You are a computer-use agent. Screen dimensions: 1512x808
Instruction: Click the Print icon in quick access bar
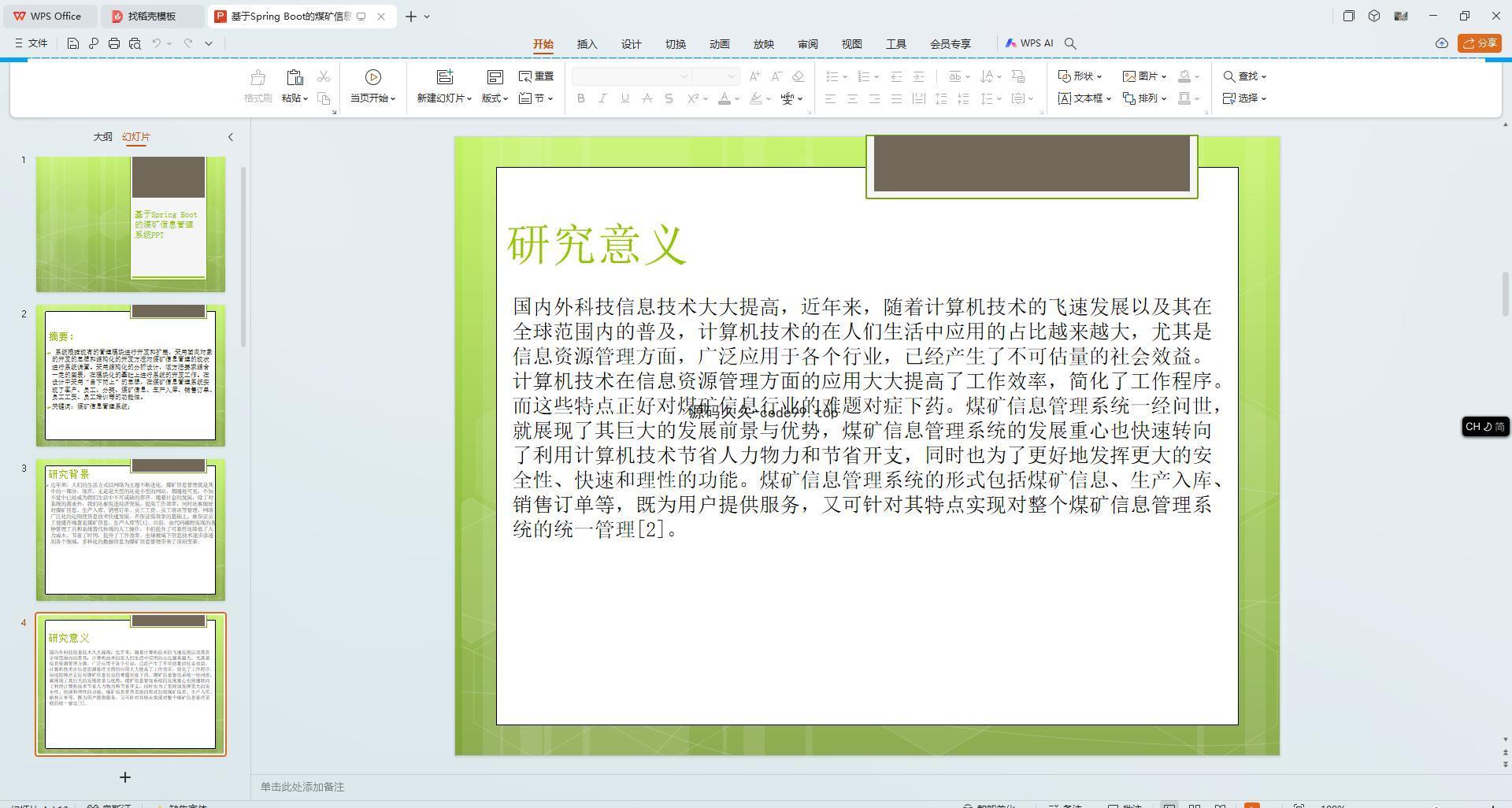[x=114, y=43]
